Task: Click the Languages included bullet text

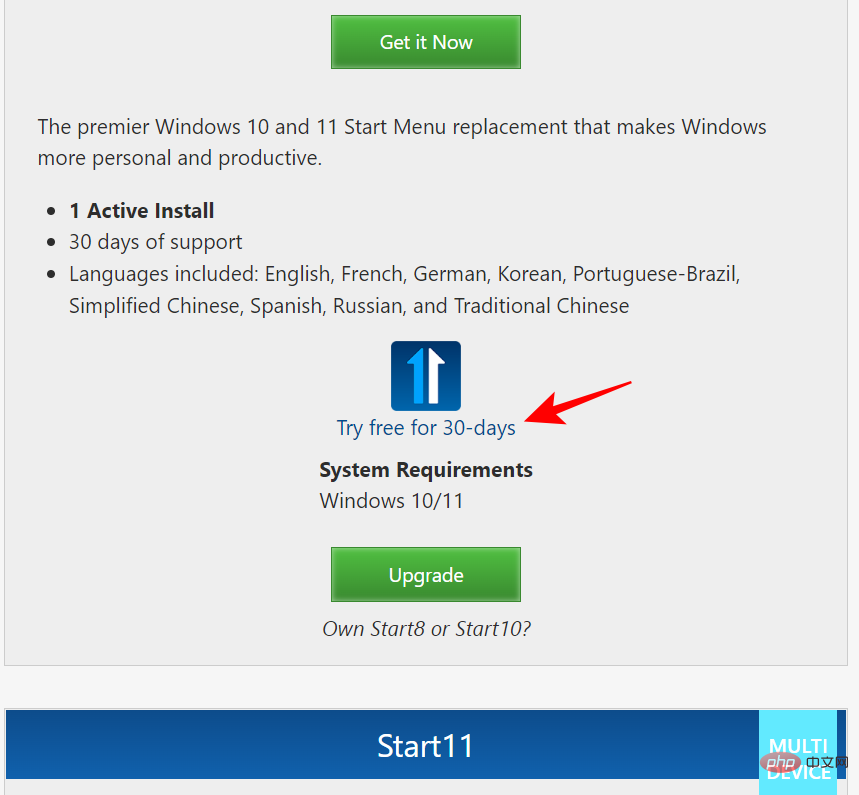Action: tap(404, 290)
